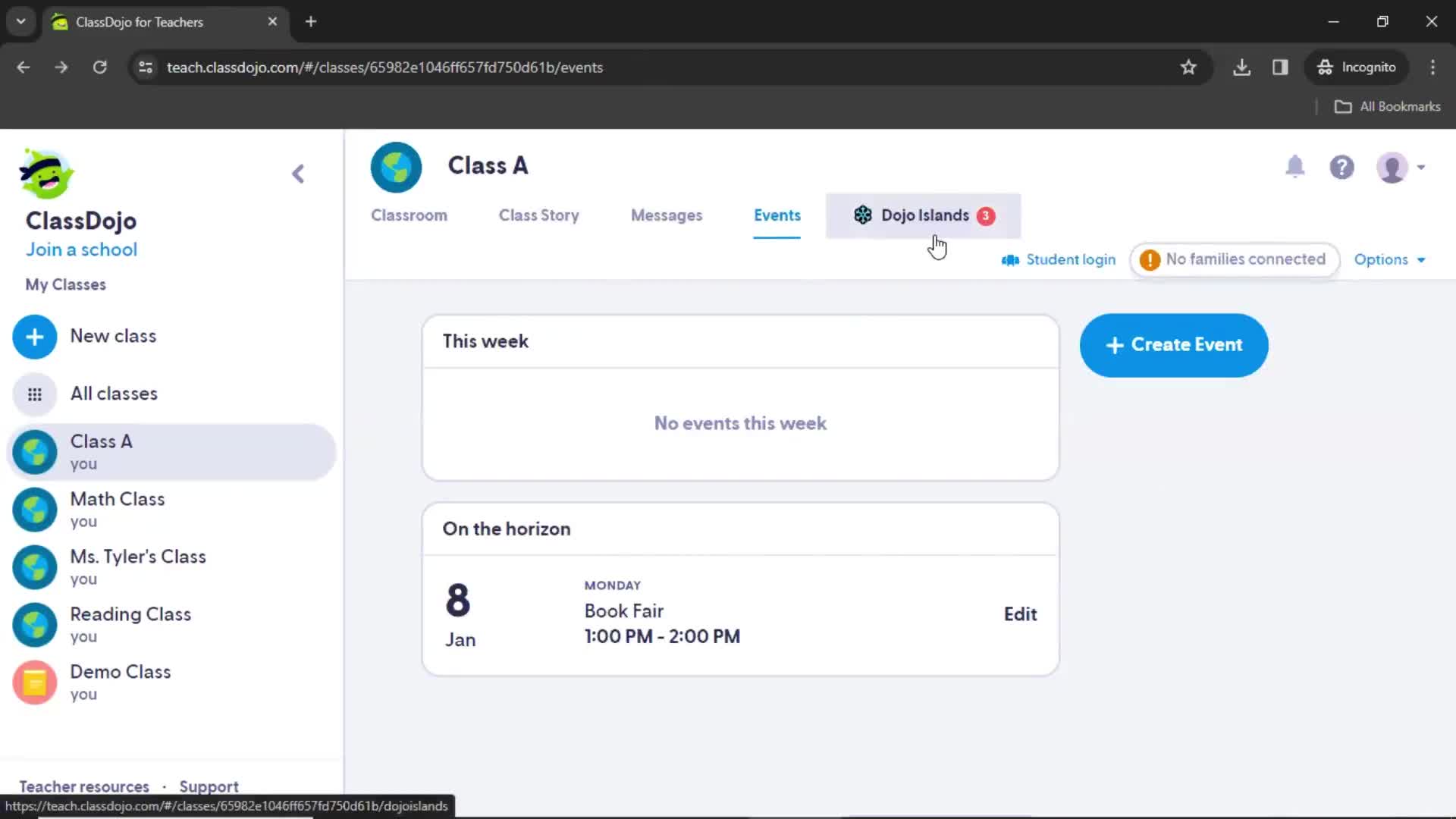Open Chrome three-dot menu
The width and height of the screenshot is (1456, 819).
1432,67
